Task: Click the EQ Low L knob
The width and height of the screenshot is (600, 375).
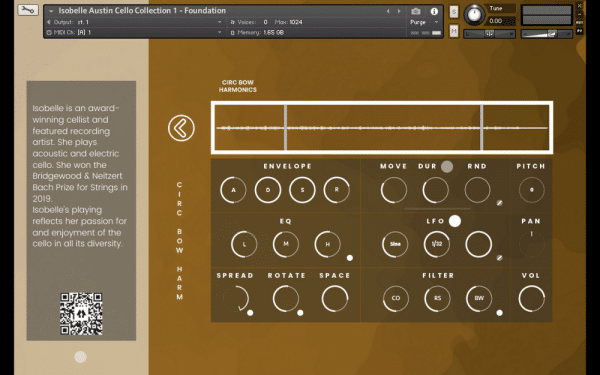Action: coord(244,244)
